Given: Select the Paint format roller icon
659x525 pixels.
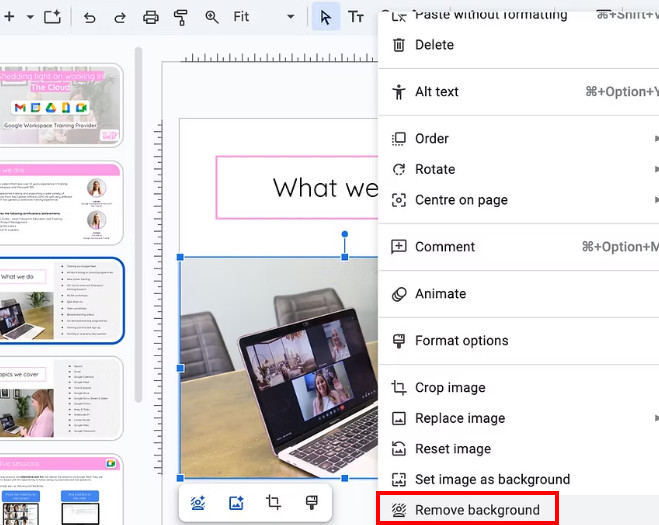Looking at the screenshot, I should coord(181,17).
